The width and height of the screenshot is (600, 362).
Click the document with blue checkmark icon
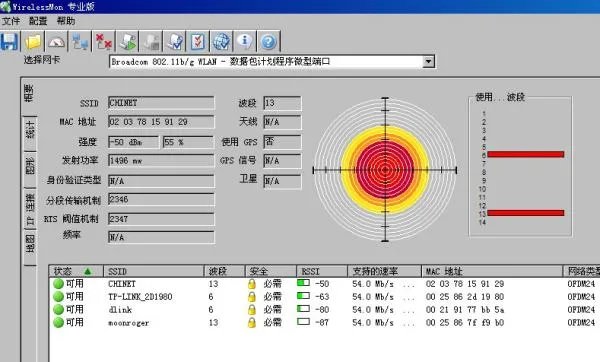175,42
